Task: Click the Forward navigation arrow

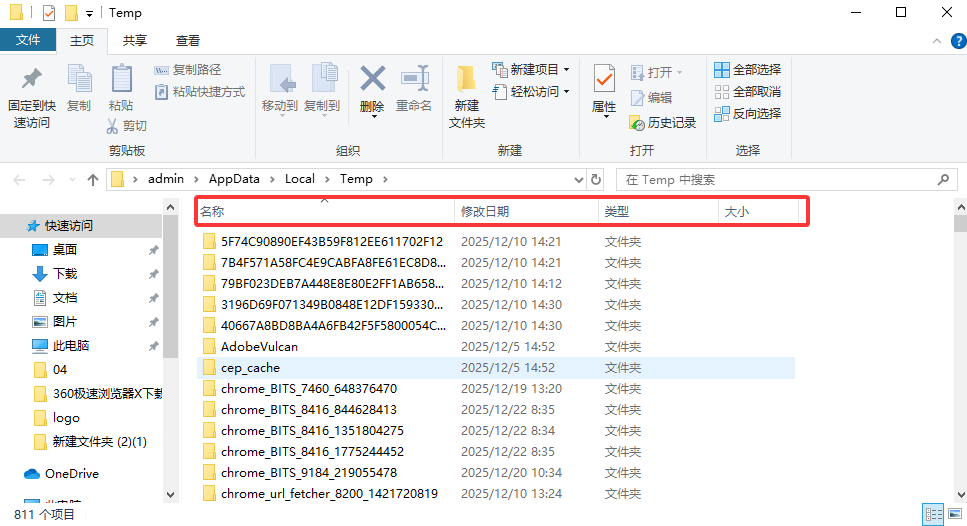Action: 48,180
